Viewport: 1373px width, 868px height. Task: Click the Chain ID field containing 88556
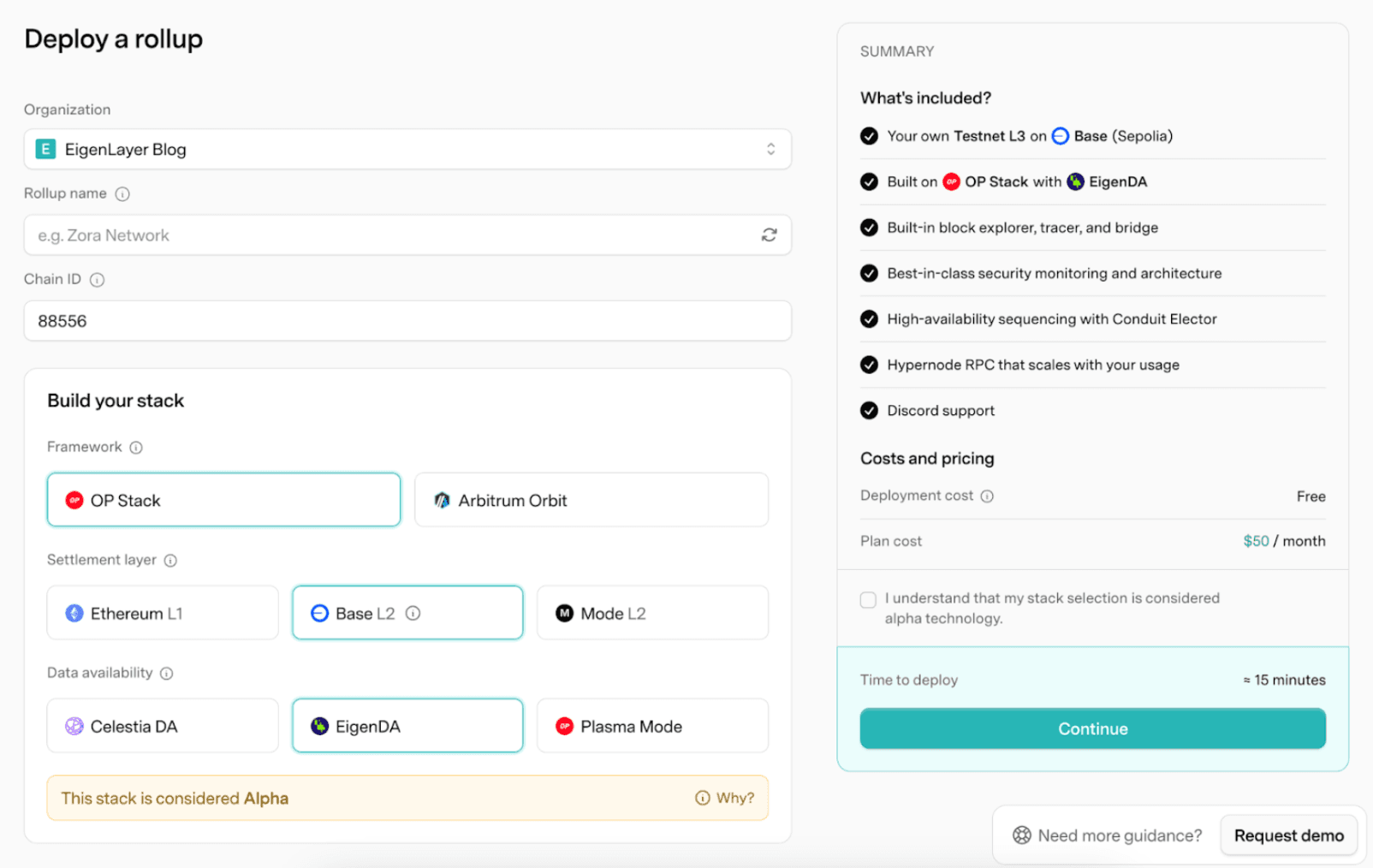click(x=407, y=321)
